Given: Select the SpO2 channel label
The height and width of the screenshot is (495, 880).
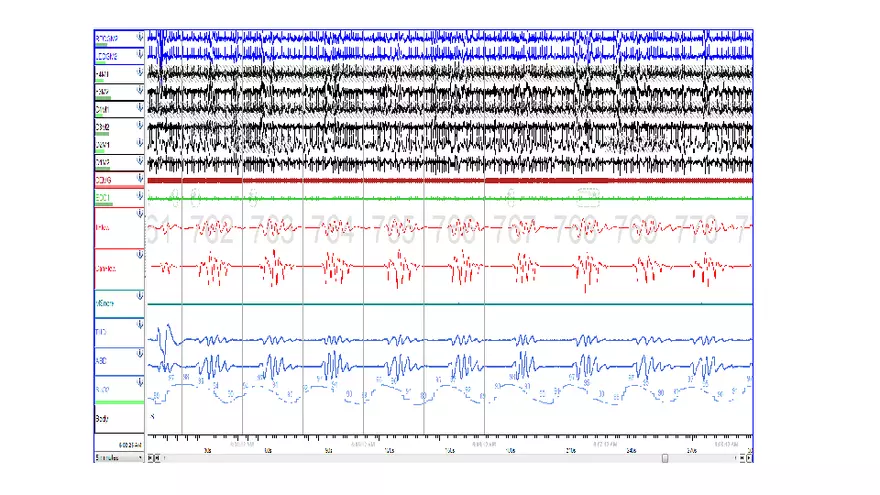Looking at the screenshot, I should [x=102, y=389].
